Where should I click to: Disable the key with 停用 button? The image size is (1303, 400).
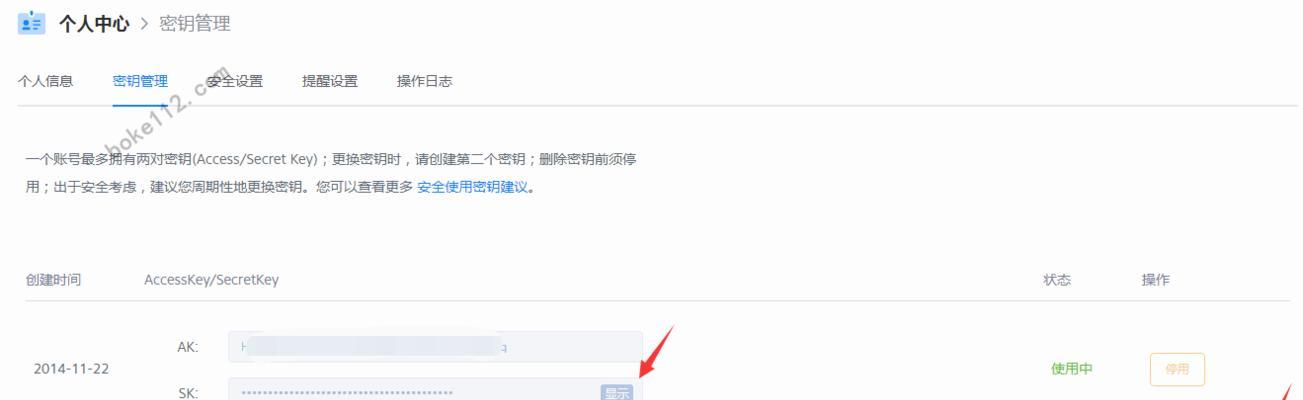click(x=1177, y=369)
